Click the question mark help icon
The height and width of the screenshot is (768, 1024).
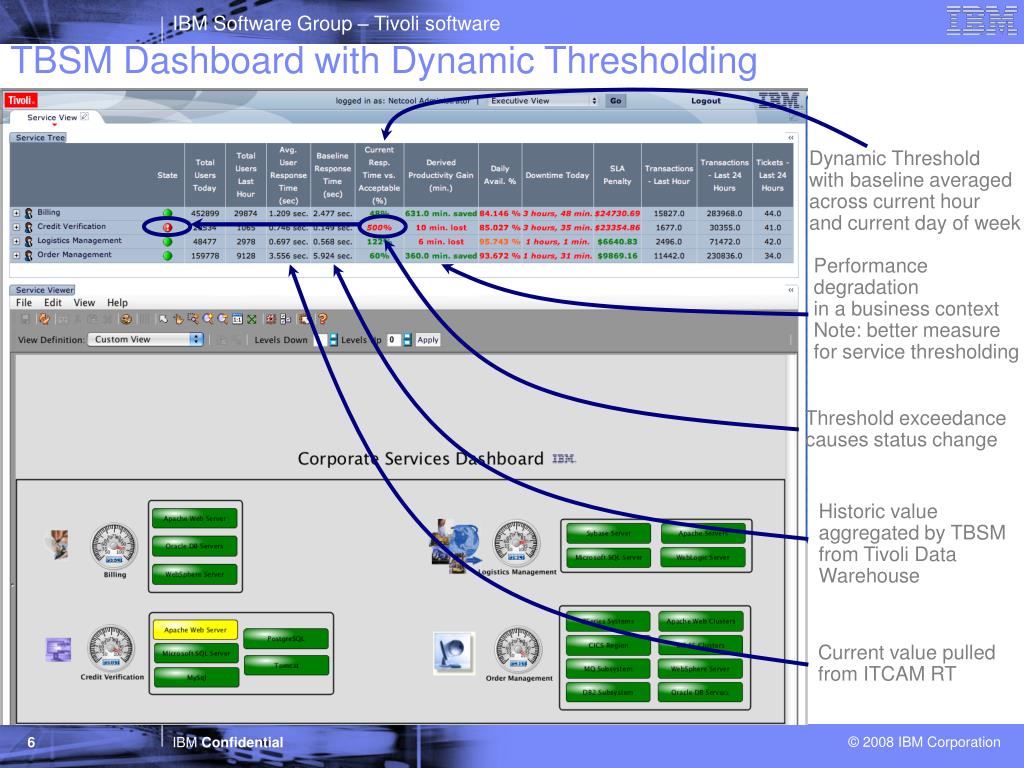tap(321, 319)
